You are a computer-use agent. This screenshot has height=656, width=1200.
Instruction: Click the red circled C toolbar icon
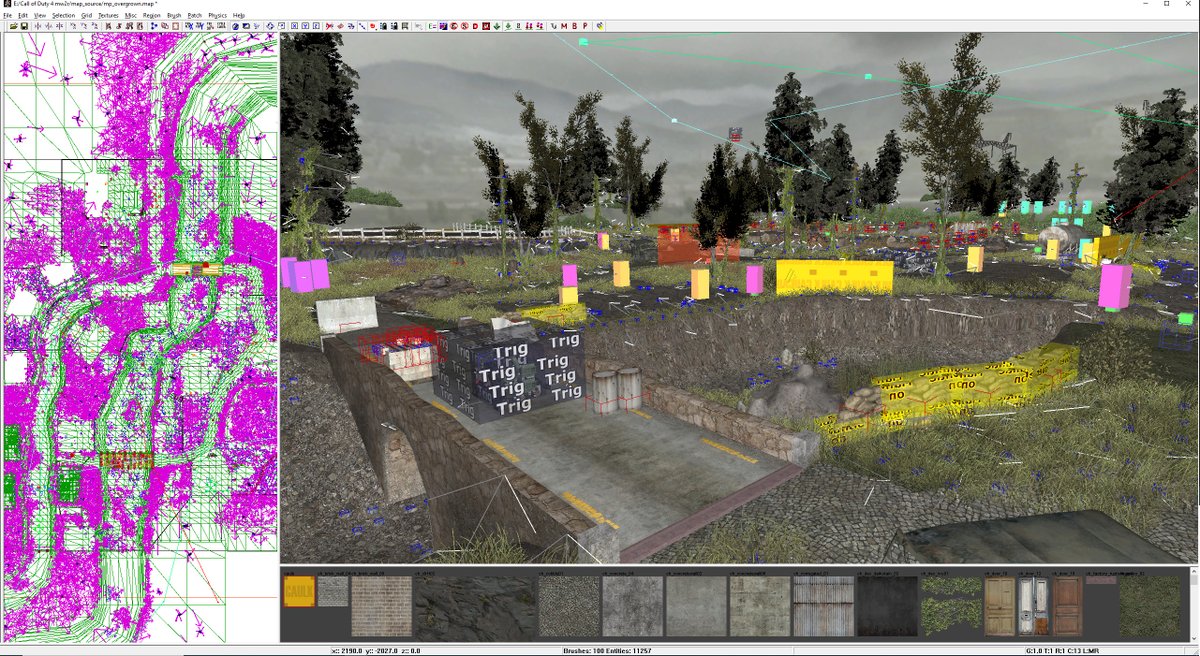[453, 26]
